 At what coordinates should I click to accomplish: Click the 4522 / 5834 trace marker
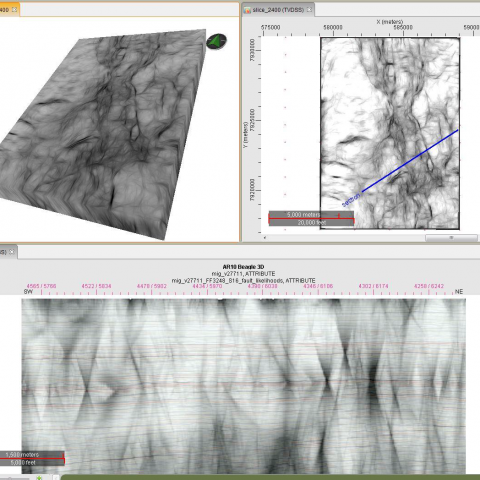pos(96,286)
